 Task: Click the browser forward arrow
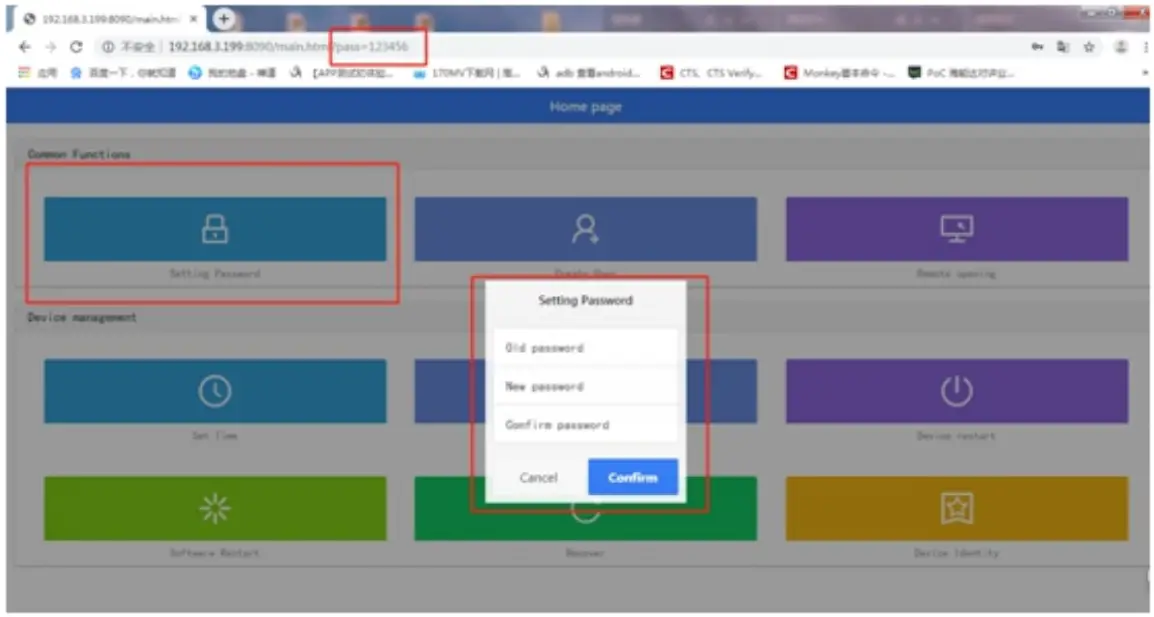click(50, 47)
